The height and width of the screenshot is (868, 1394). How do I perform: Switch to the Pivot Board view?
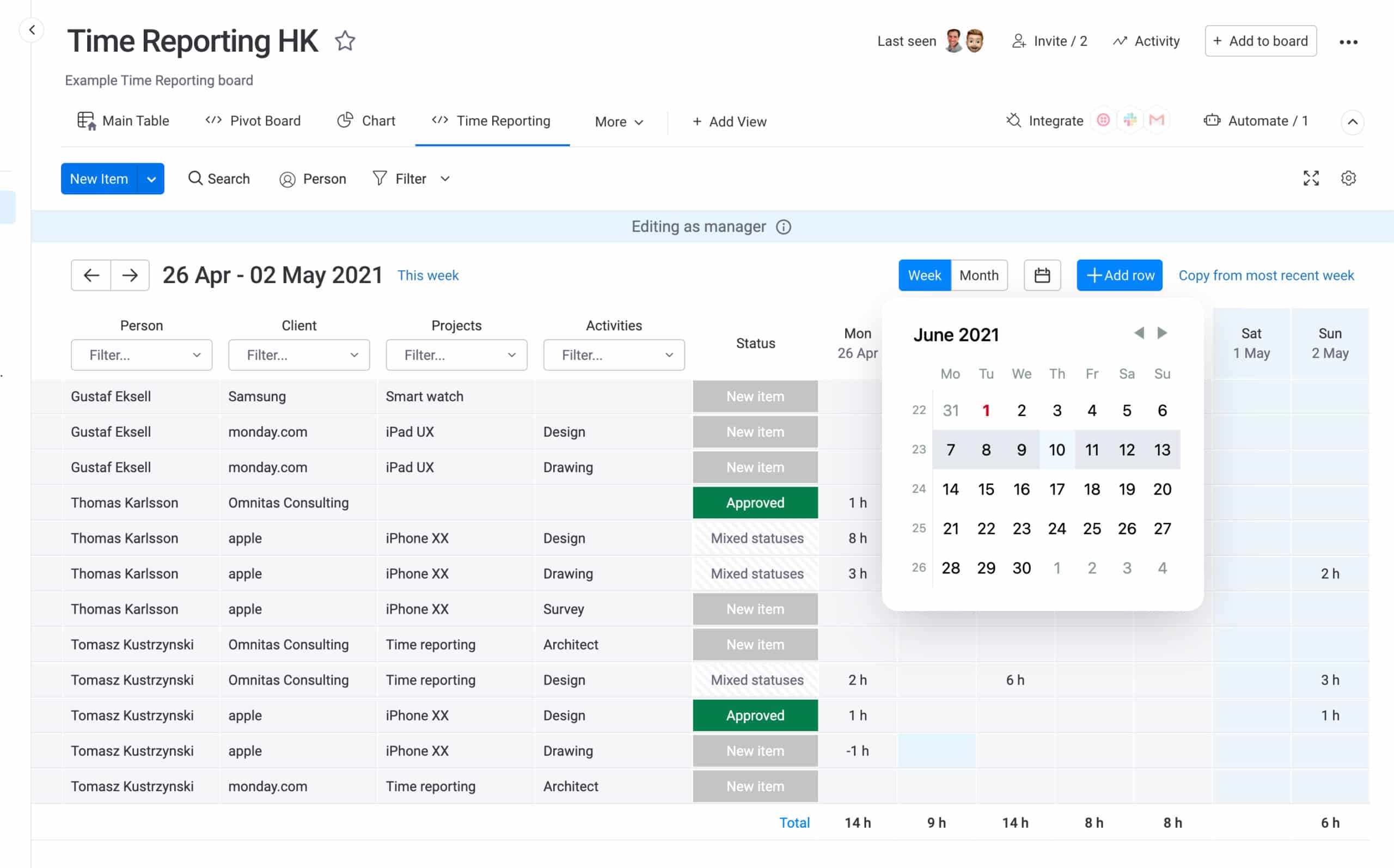pos(253,120)
